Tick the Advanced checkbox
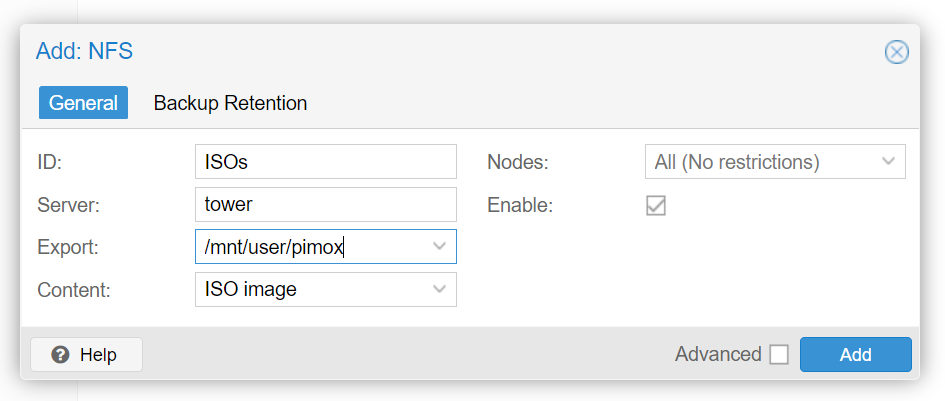The height and width of the screenshot is (401, 945). [779, 355]
